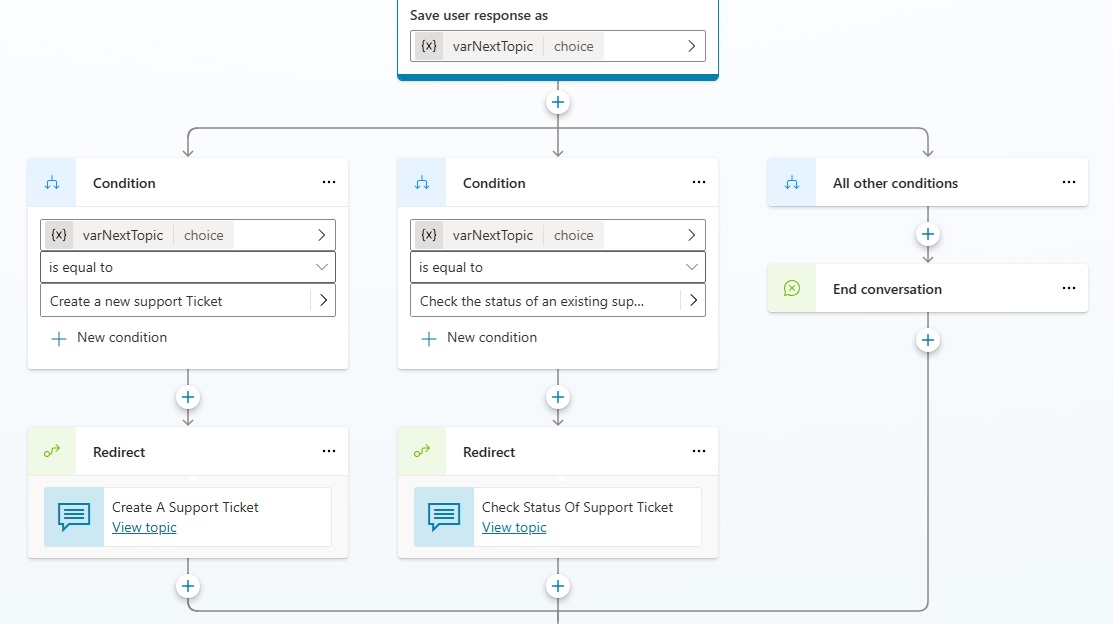
Task: Click View topic under Check Status Of Support Ticket
Action: coord(514,527)
